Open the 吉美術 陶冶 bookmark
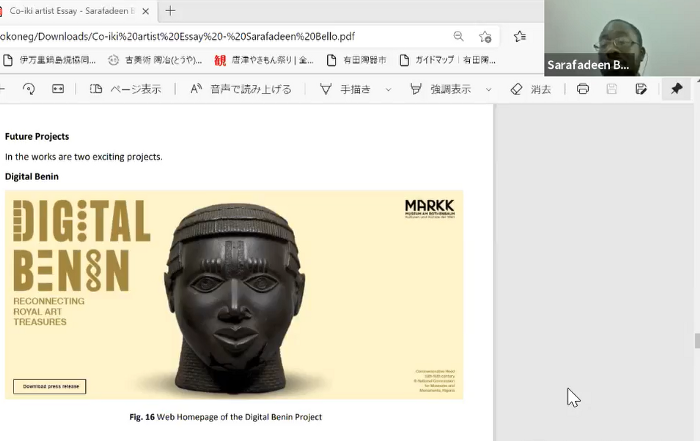This screenshot has height=441, width=700. 156,60
